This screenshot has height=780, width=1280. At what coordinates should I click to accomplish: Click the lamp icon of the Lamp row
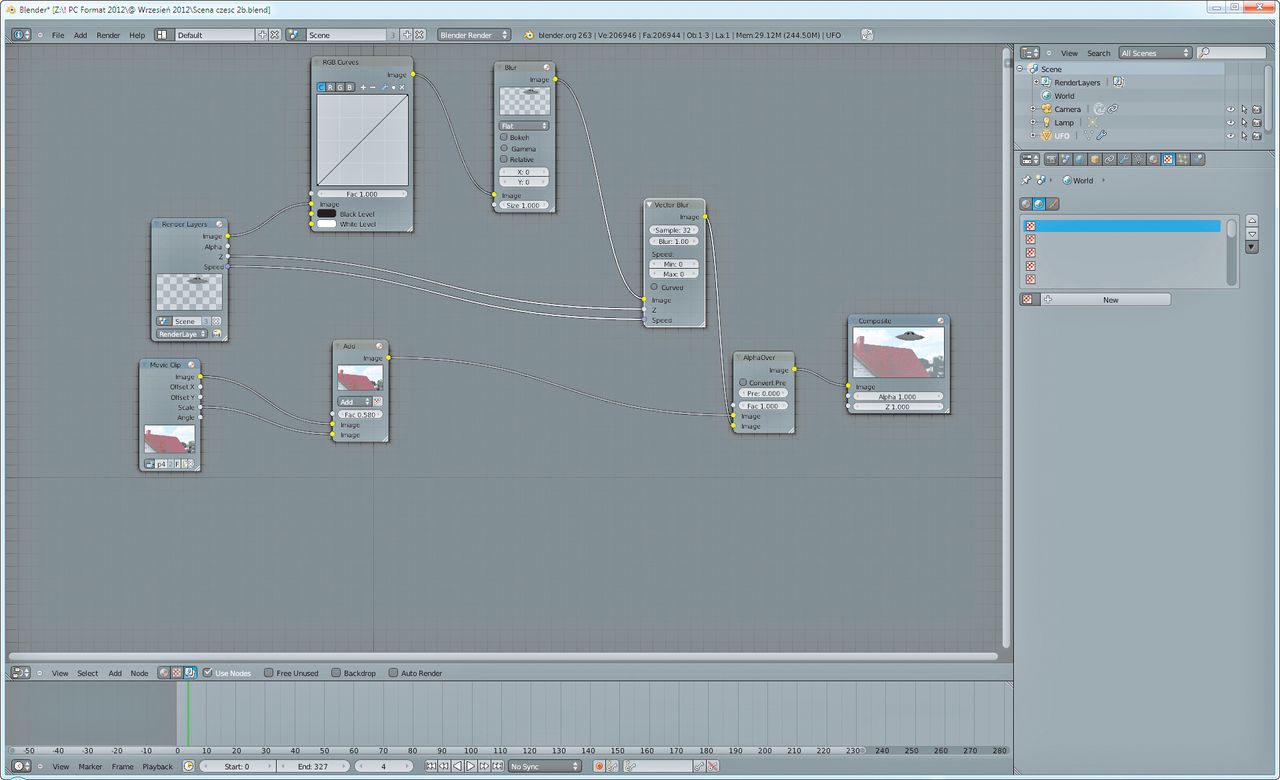point(1046,122)
